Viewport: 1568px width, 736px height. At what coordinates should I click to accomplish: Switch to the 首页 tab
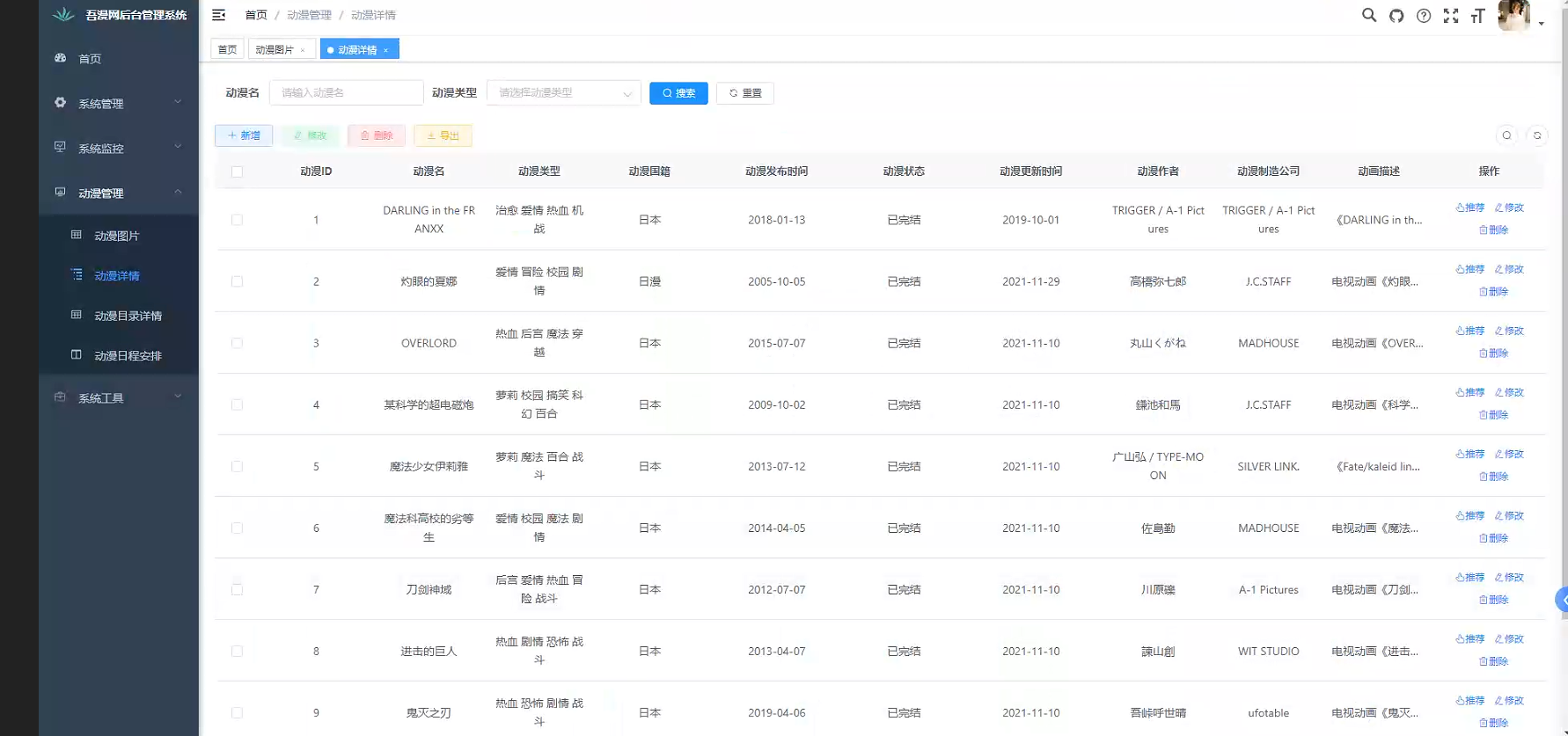point(227,49)
